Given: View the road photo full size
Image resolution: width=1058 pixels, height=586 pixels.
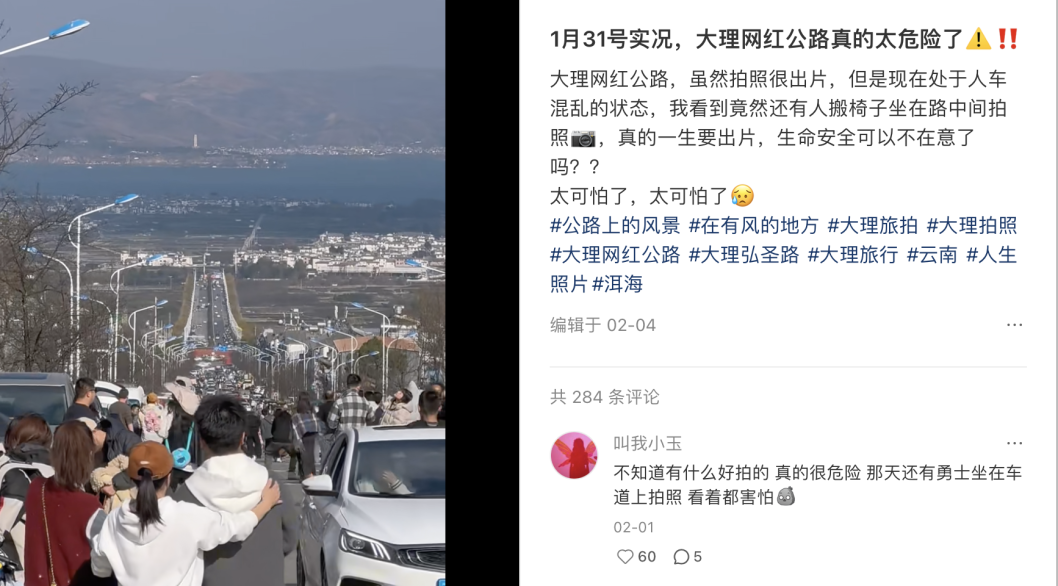Looking at the screenshot, I should click(223, 293).
